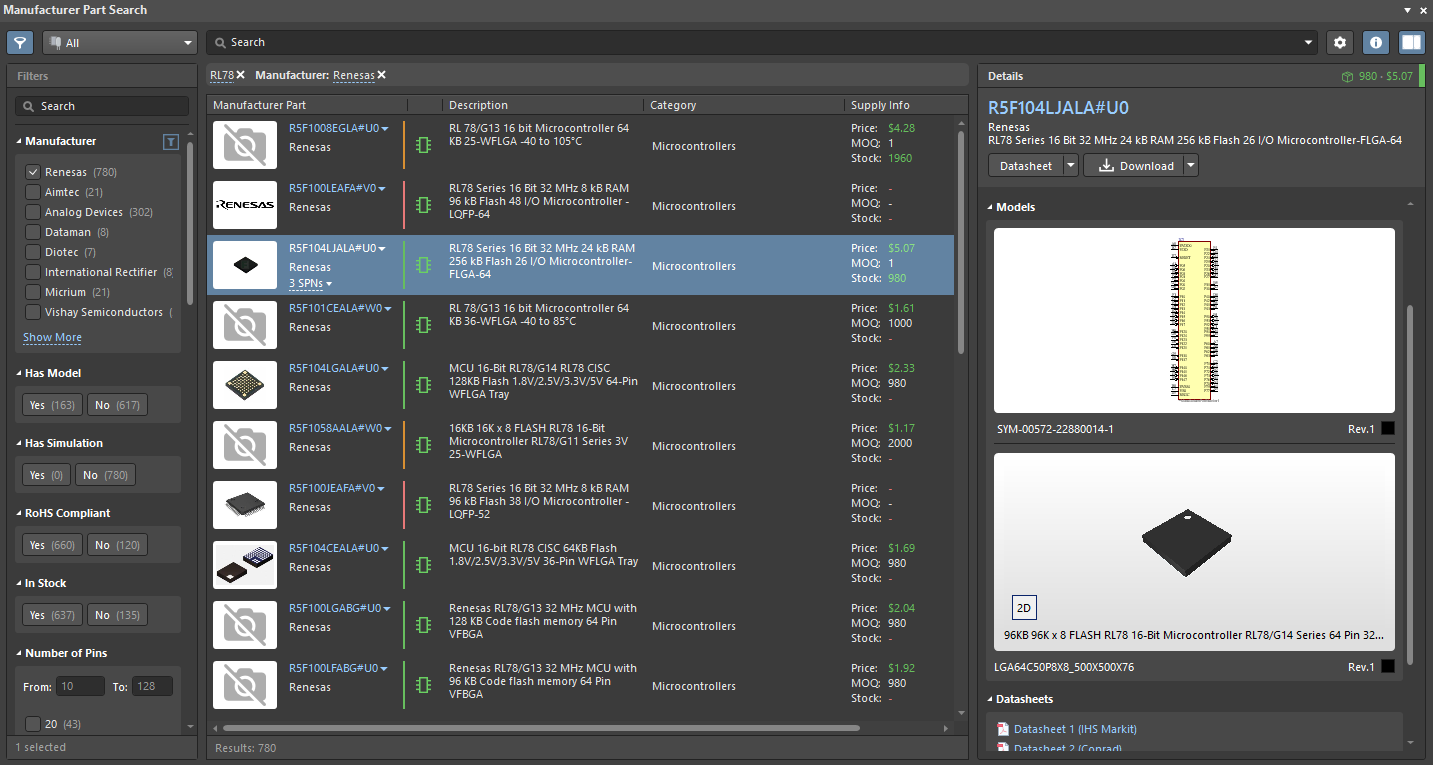Image resolution: width=1433 pixels, height=765 pixels.
Task: Click Renesas logo thumbnail for R5F100LEAFA#V0
Action: [245, 205]
